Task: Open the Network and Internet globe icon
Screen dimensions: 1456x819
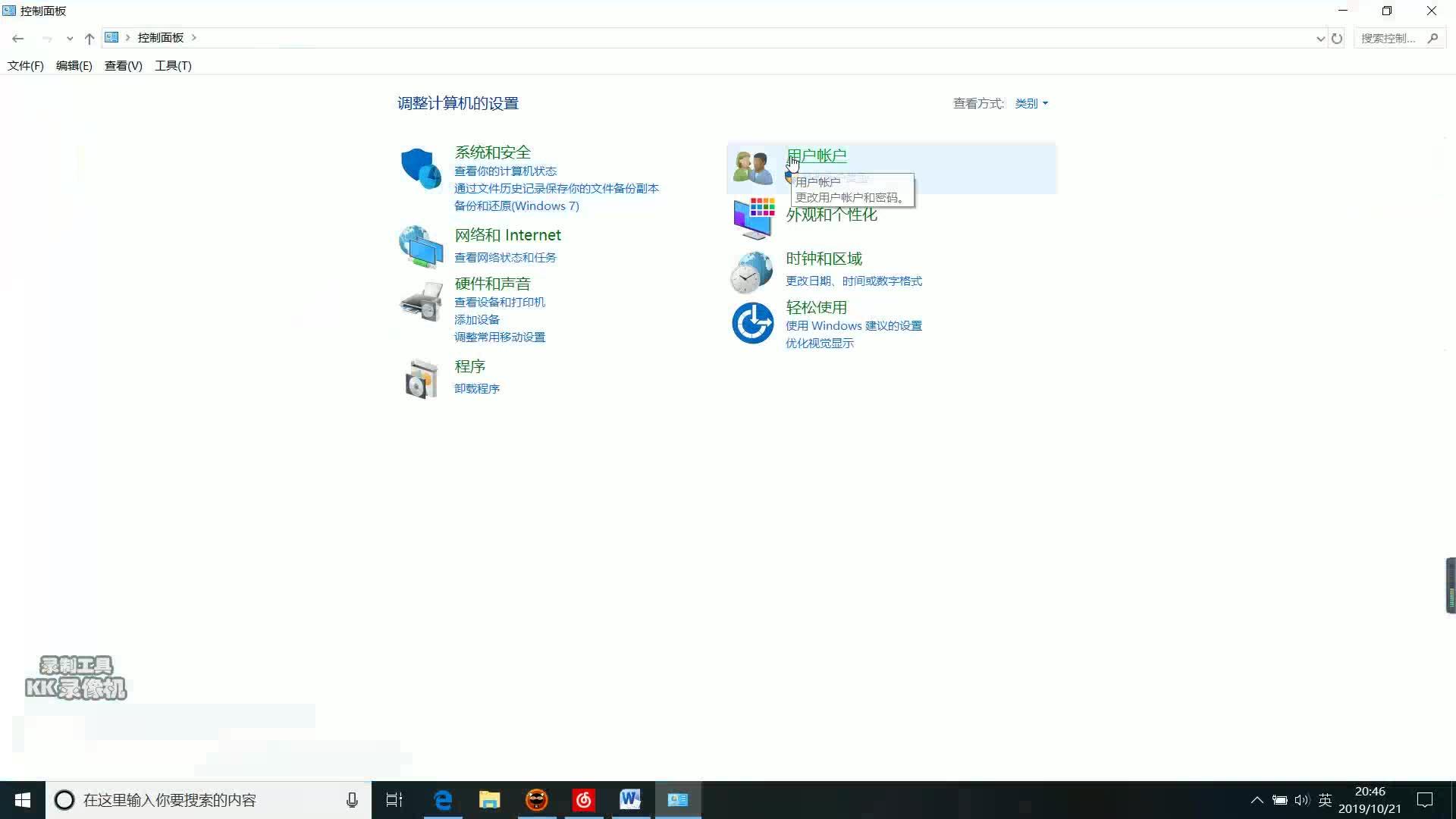Action: [421, 247]
